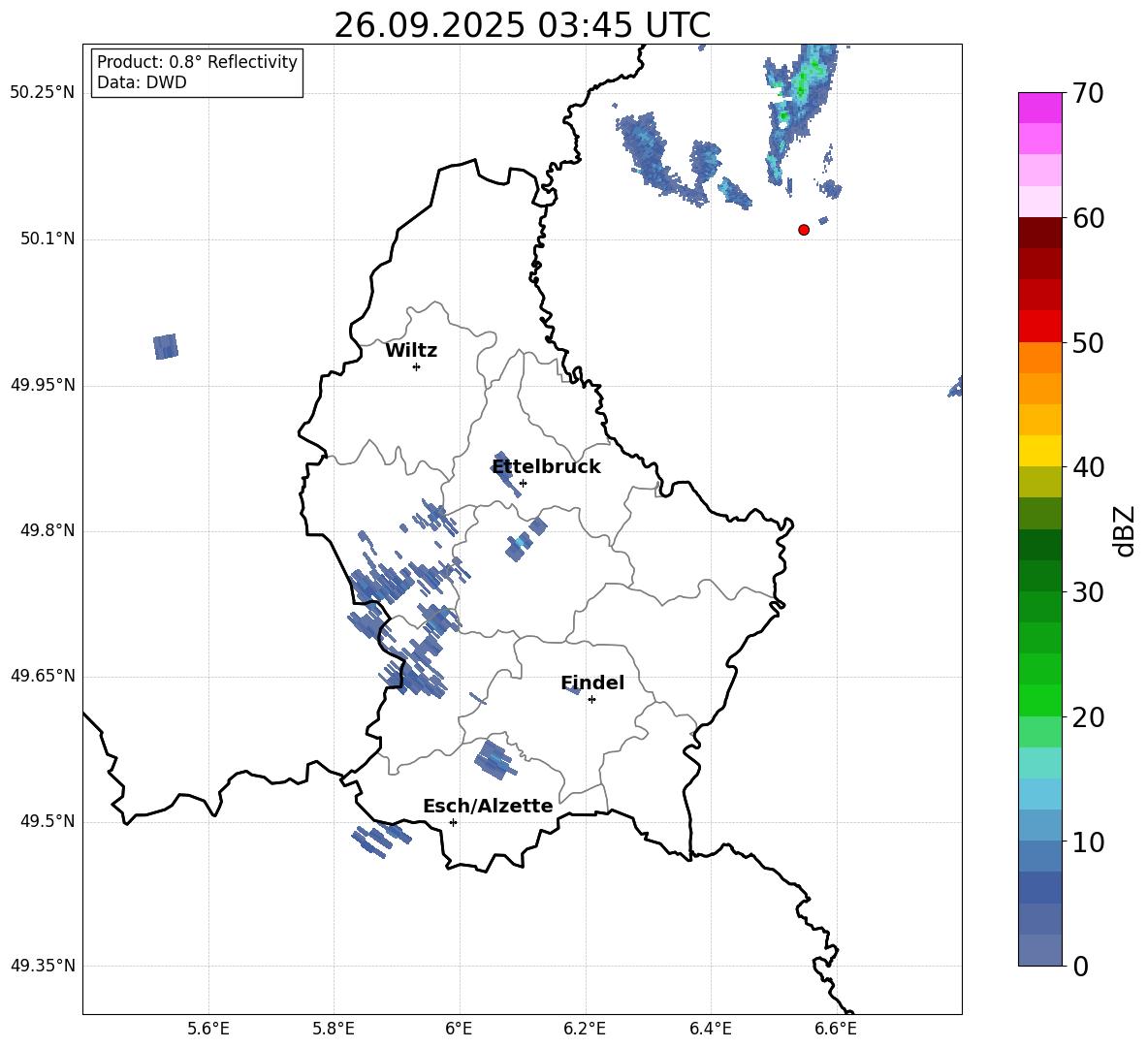1148x1048 pixels.
Task: Click the 30 value on the colorbar
Action: [x=1089, y=592]
